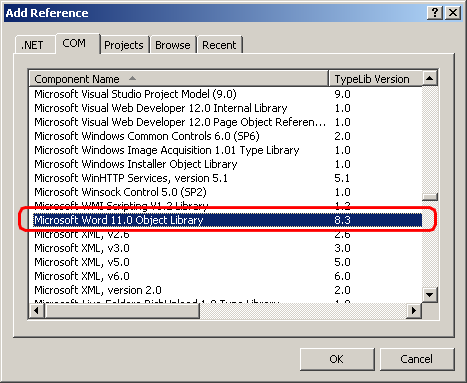467x383 pixels.
Task: Close the Add Reference dialog
Action: point(453,13)
